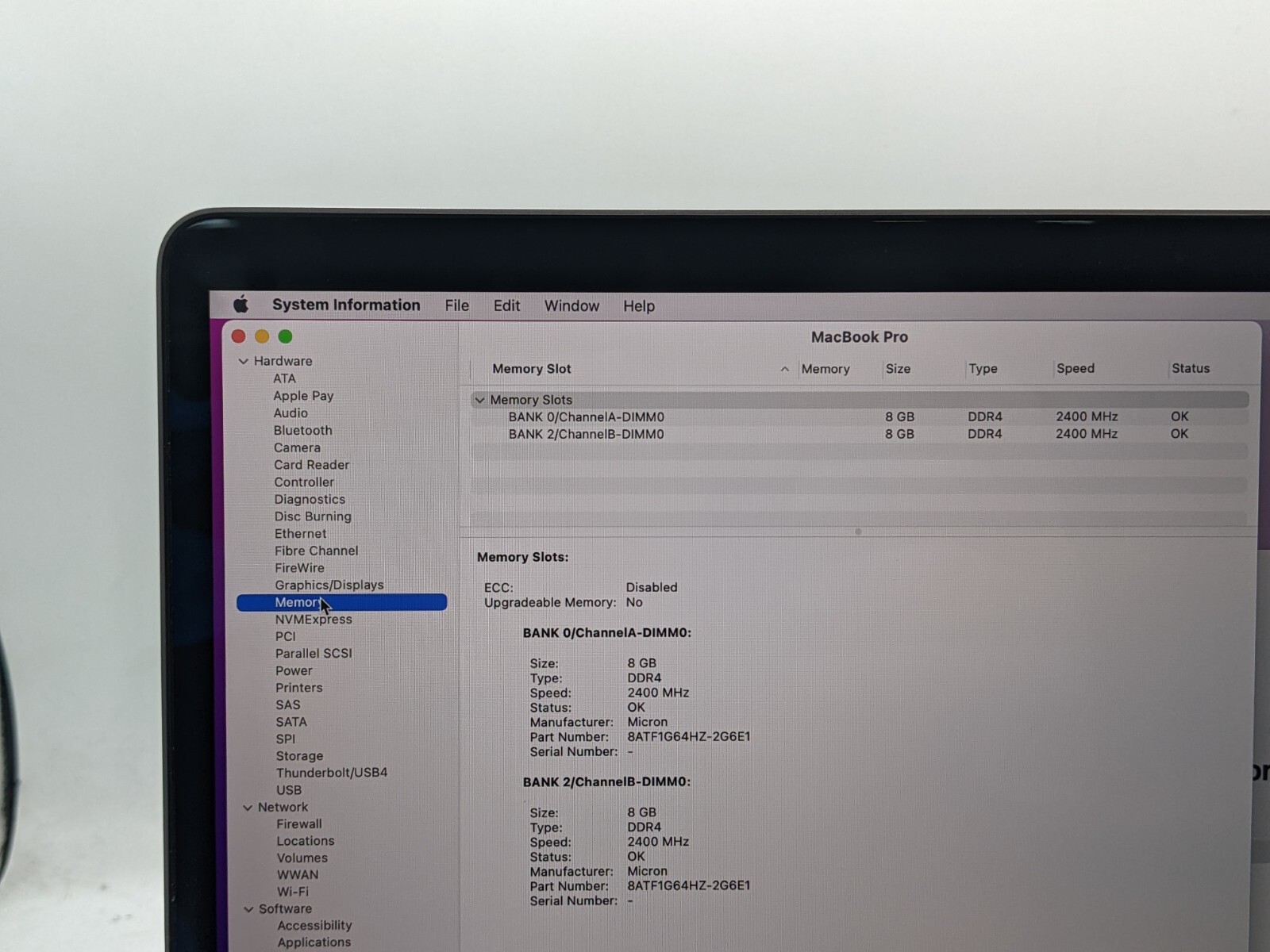Click the BANK 2/ChannelB-DIMM0 details heading
1270x952 pixels.
click(x=606, y=782)
